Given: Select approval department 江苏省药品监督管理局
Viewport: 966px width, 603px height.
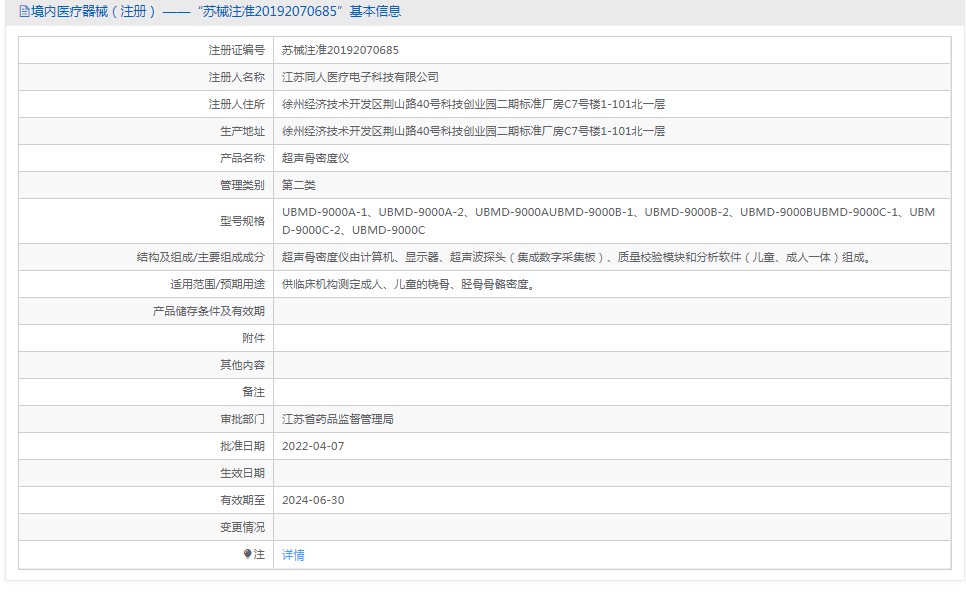Looking at the screenshot, I should [338, 419].
